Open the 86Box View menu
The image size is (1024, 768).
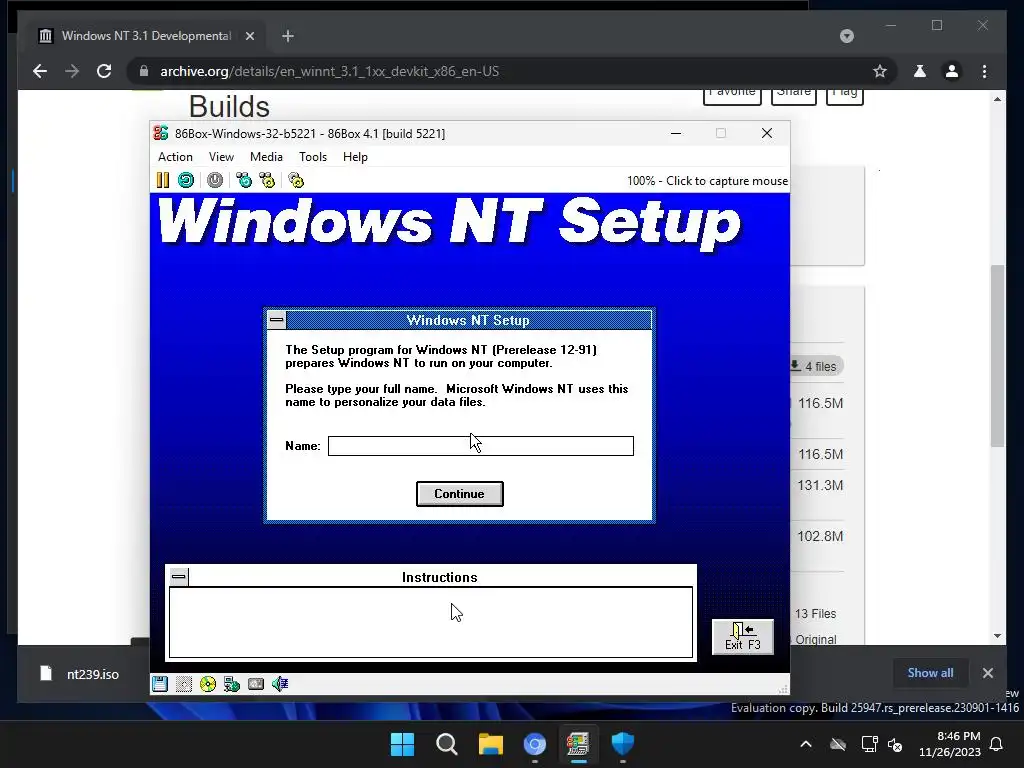[221, 157]
